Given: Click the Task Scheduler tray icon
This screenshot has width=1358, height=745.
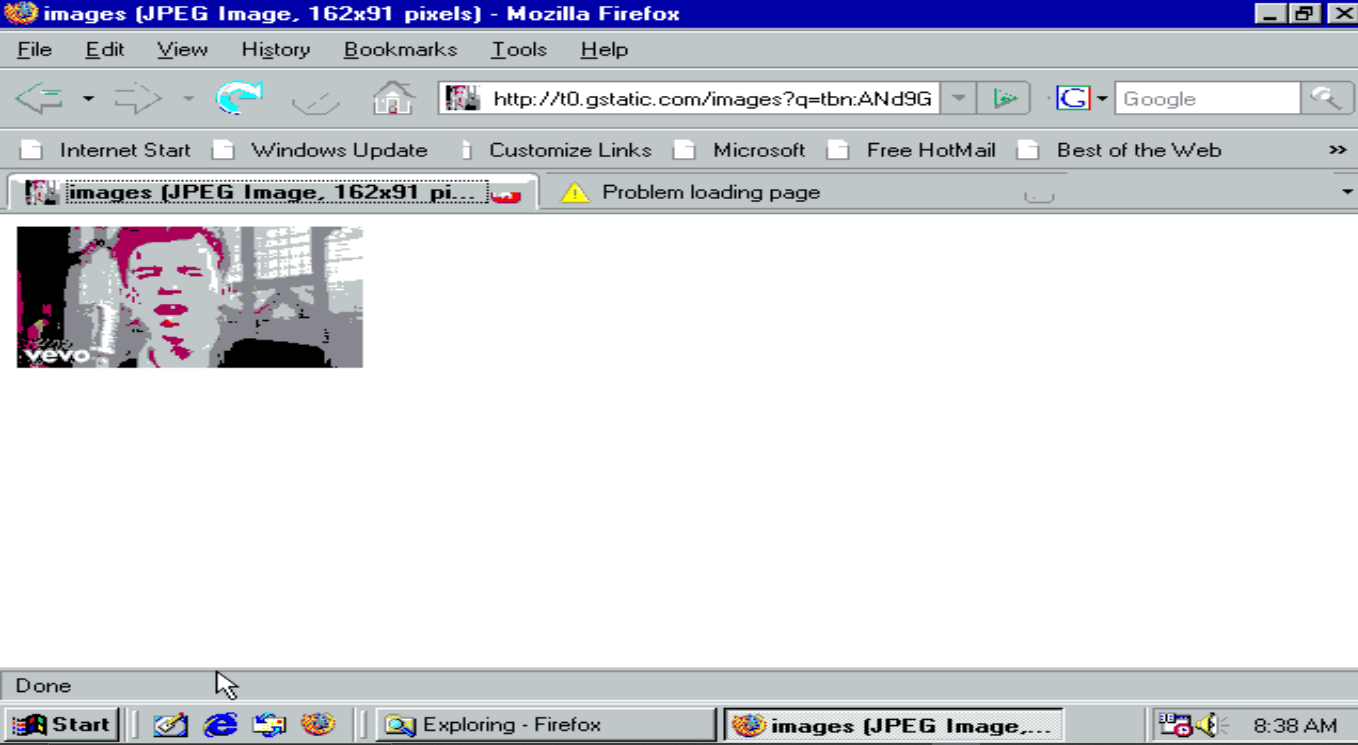Looking at the screenshot, I should coord(1174,724).
